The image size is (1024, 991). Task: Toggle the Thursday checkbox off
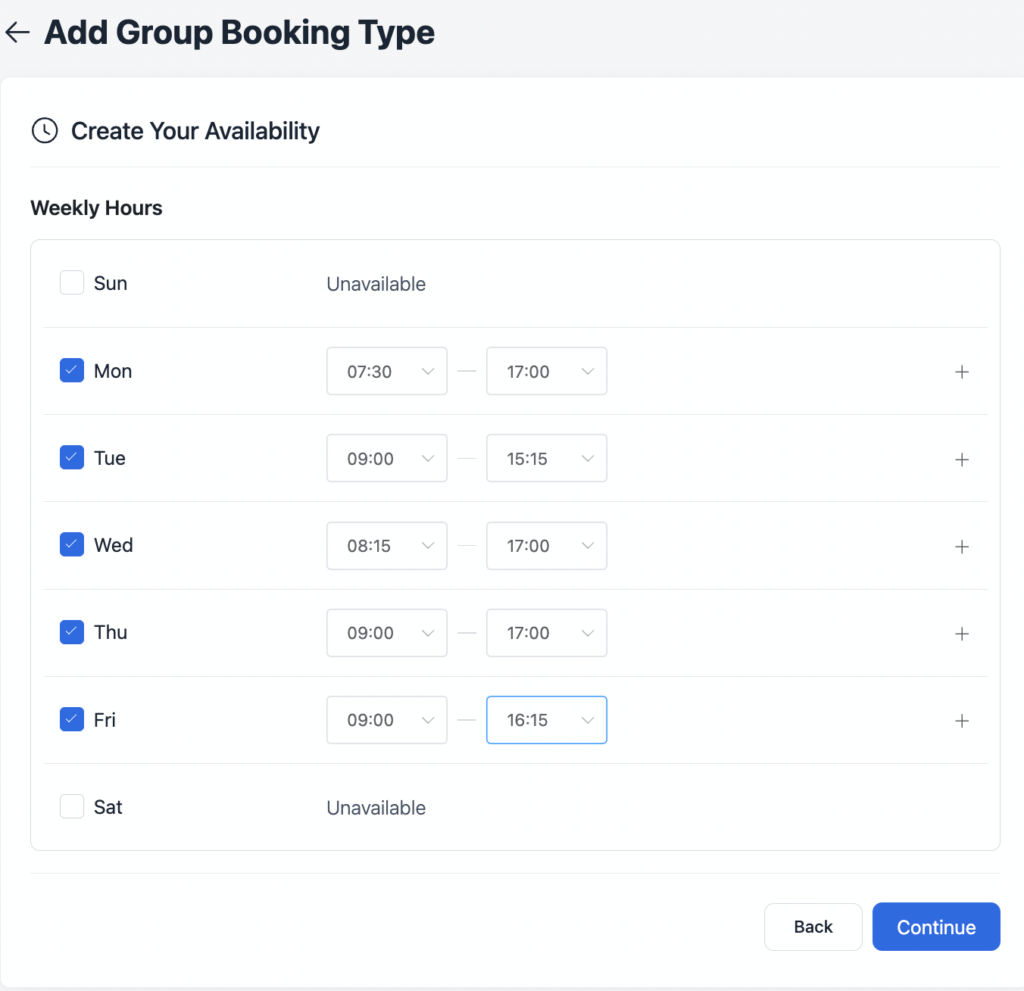[x=72, y=632]
